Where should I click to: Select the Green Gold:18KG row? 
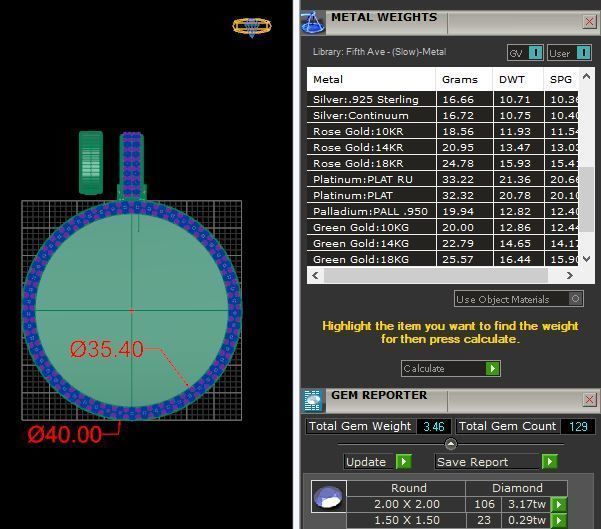(x=443, y=260)
